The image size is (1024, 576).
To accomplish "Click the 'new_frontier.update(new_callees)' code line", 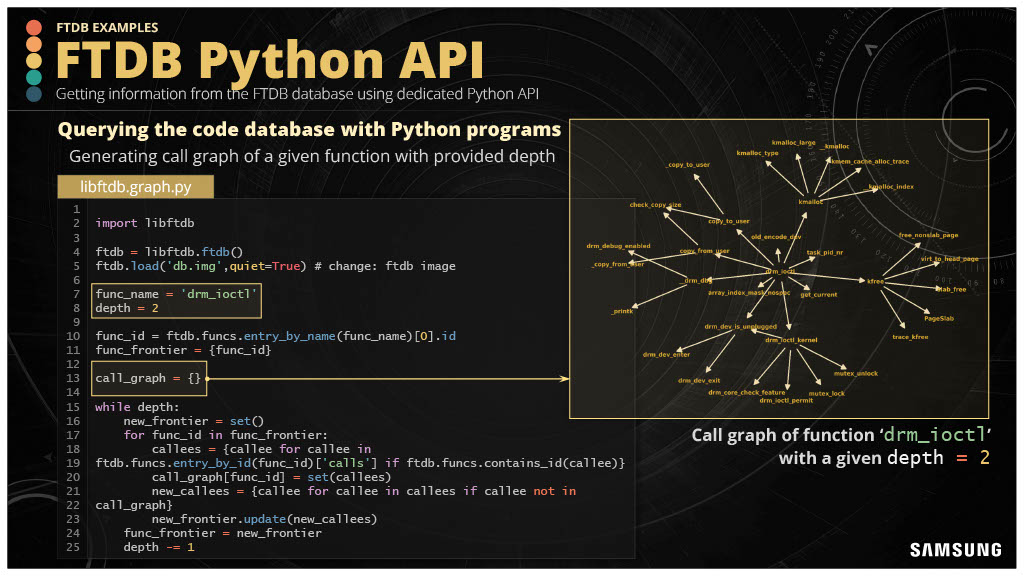I will pos(264,519).
